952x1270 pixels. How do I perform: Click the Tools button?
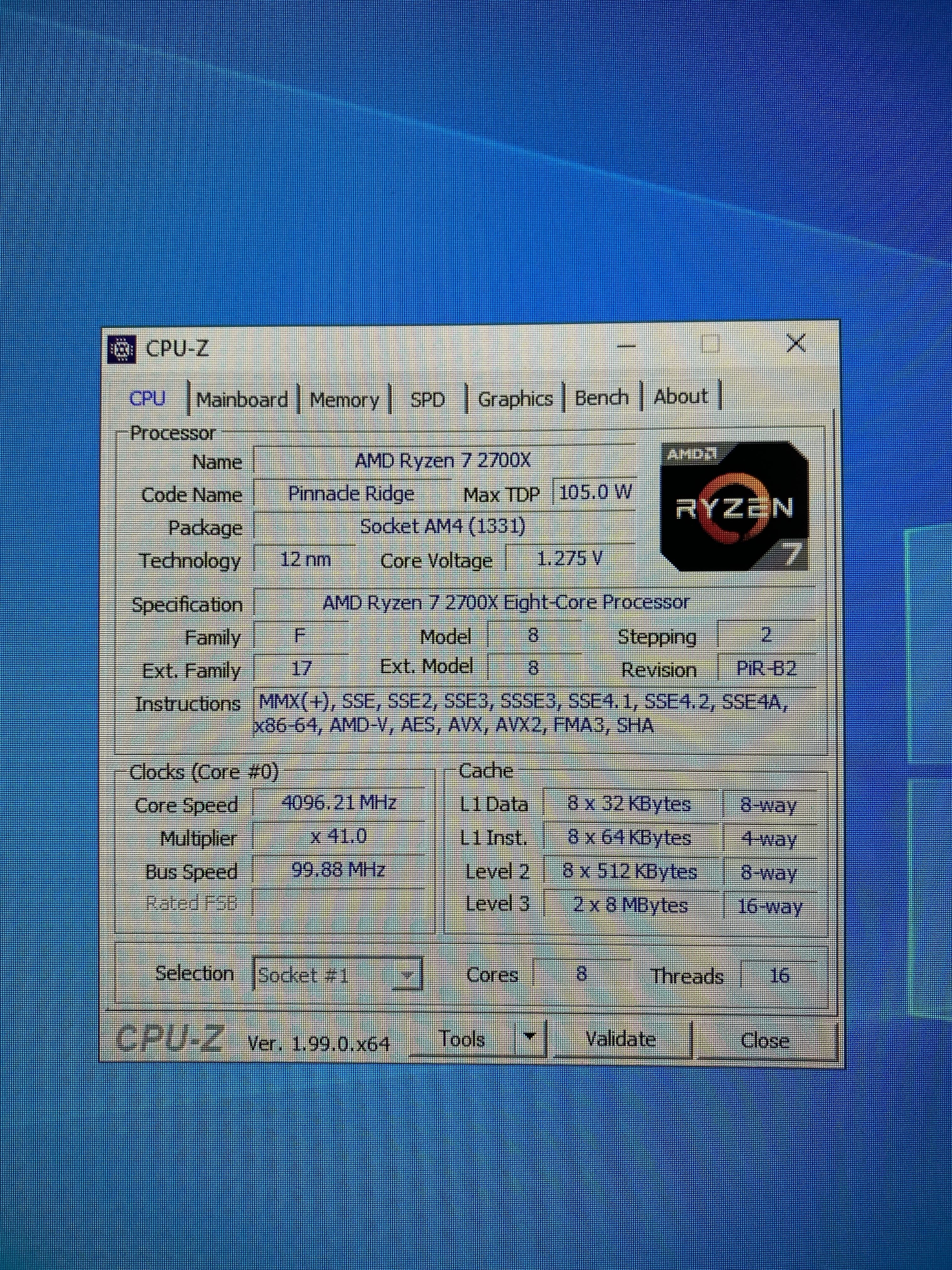462,1038
